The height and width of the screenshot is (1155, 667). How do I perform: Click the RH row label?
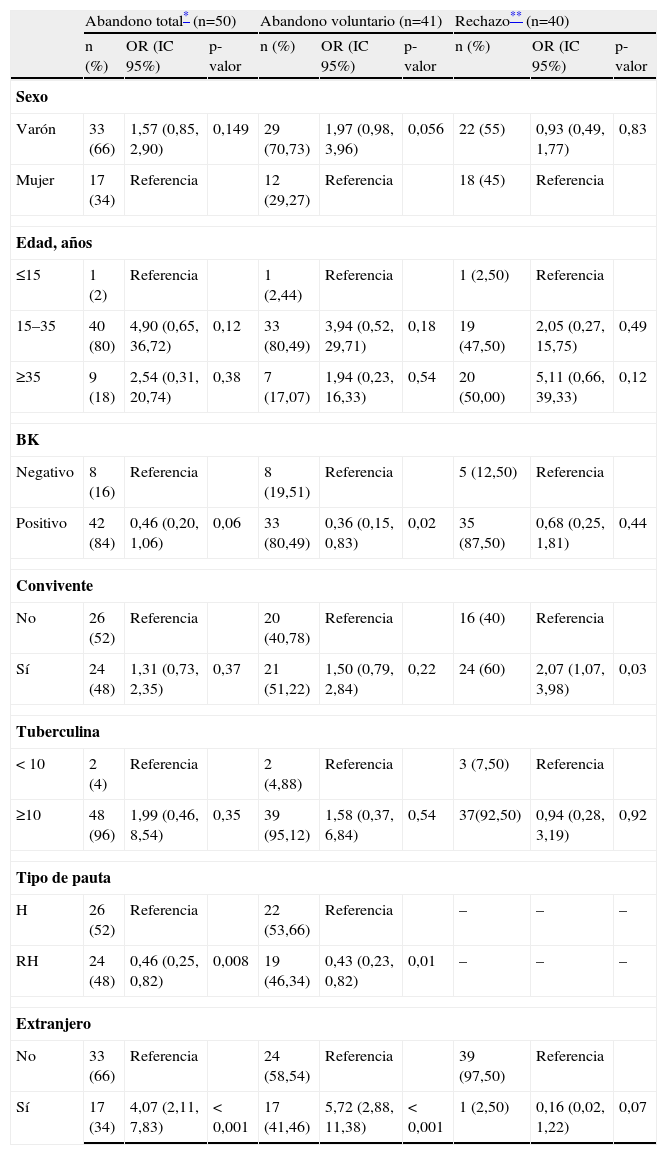click(27, 961)
